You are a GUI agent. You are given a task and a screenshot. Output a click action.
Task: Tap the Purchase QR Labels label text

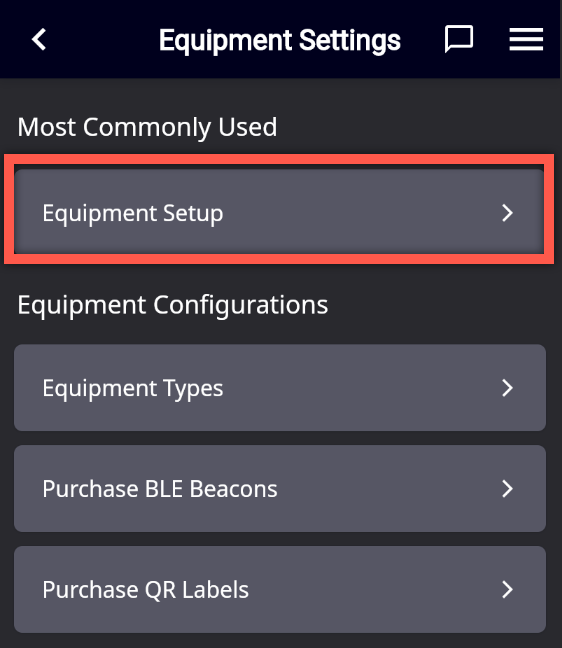tap(145, 590)
